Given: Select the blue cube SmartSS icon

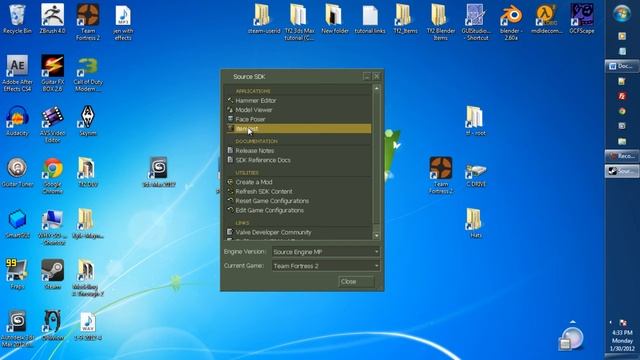Looking at the screenshot, I should (17, 224).
